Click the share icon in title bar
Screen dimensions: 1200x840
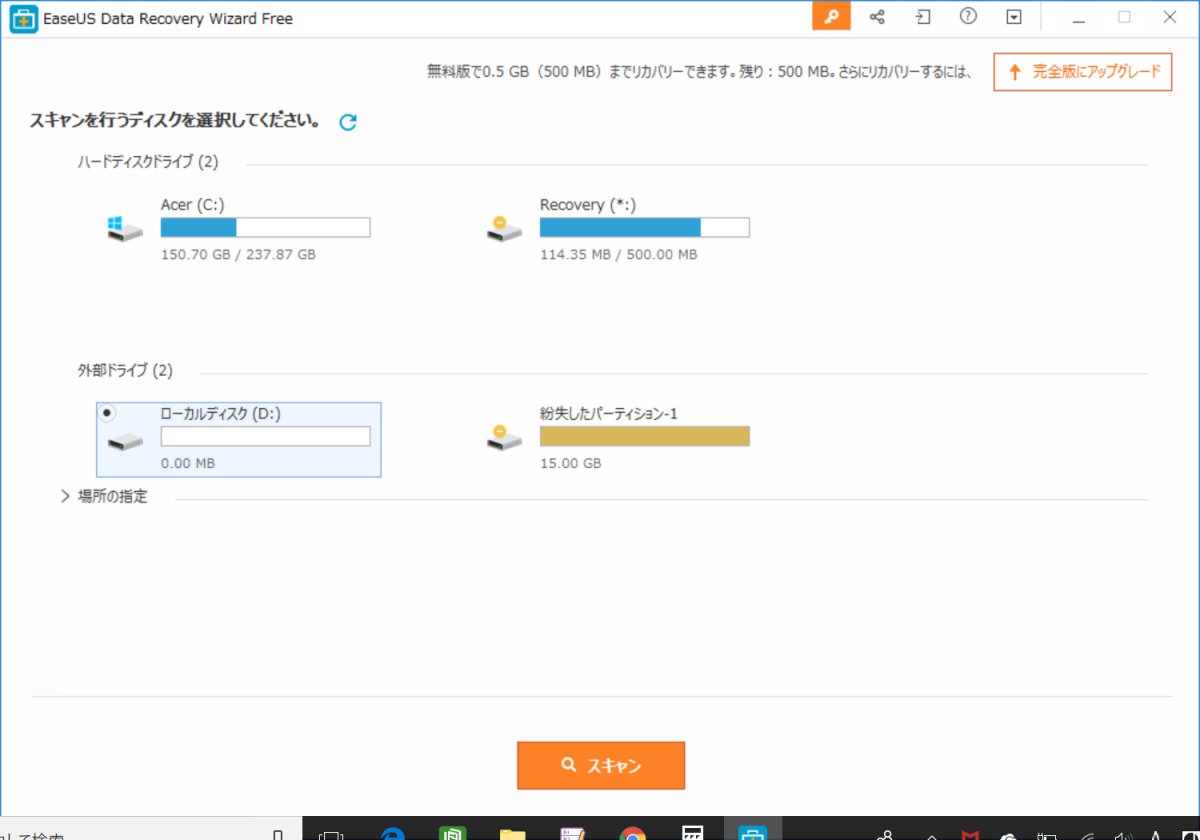[x=877, y=17]
